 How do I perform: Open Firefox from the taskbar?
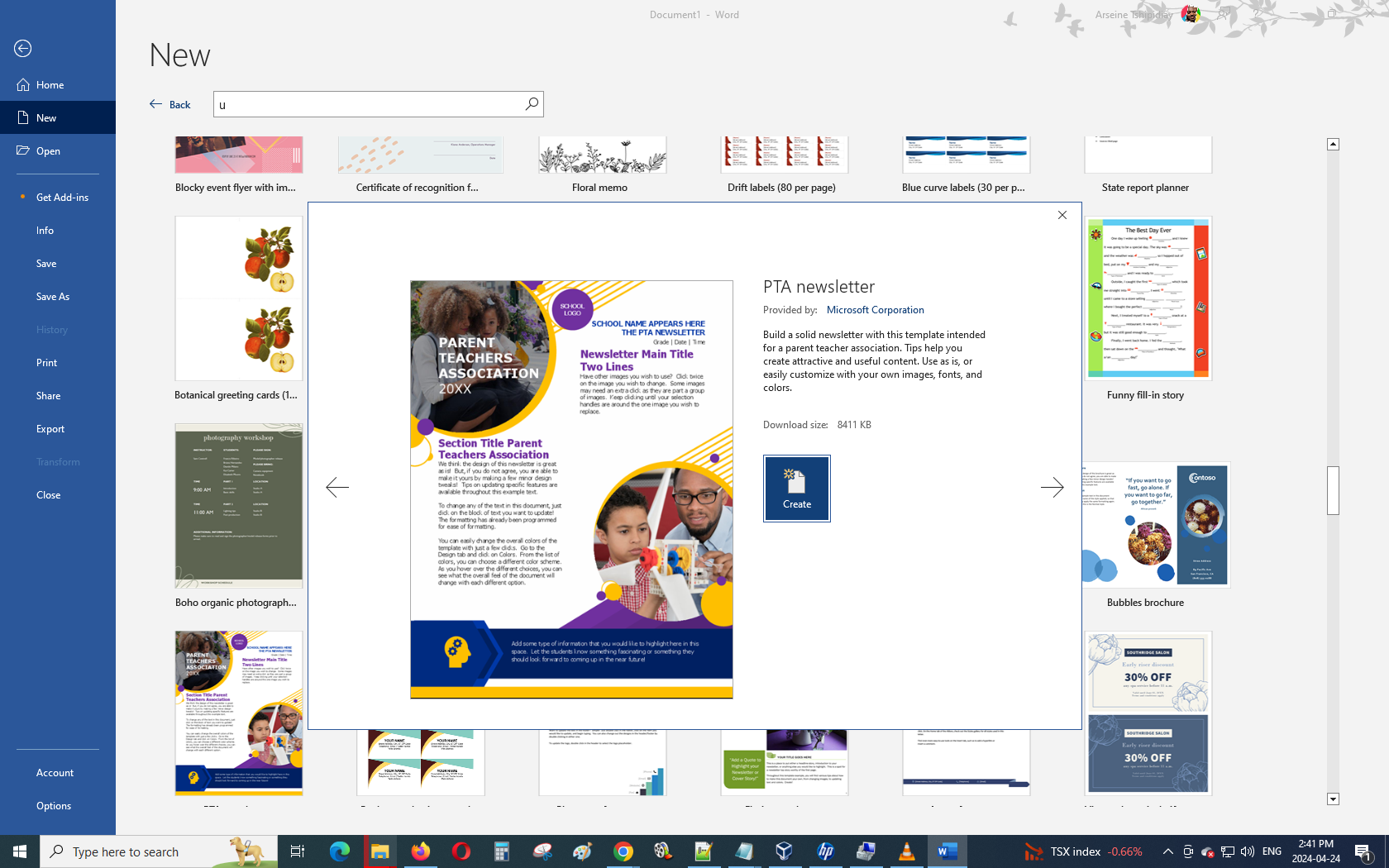pos(421,851)
